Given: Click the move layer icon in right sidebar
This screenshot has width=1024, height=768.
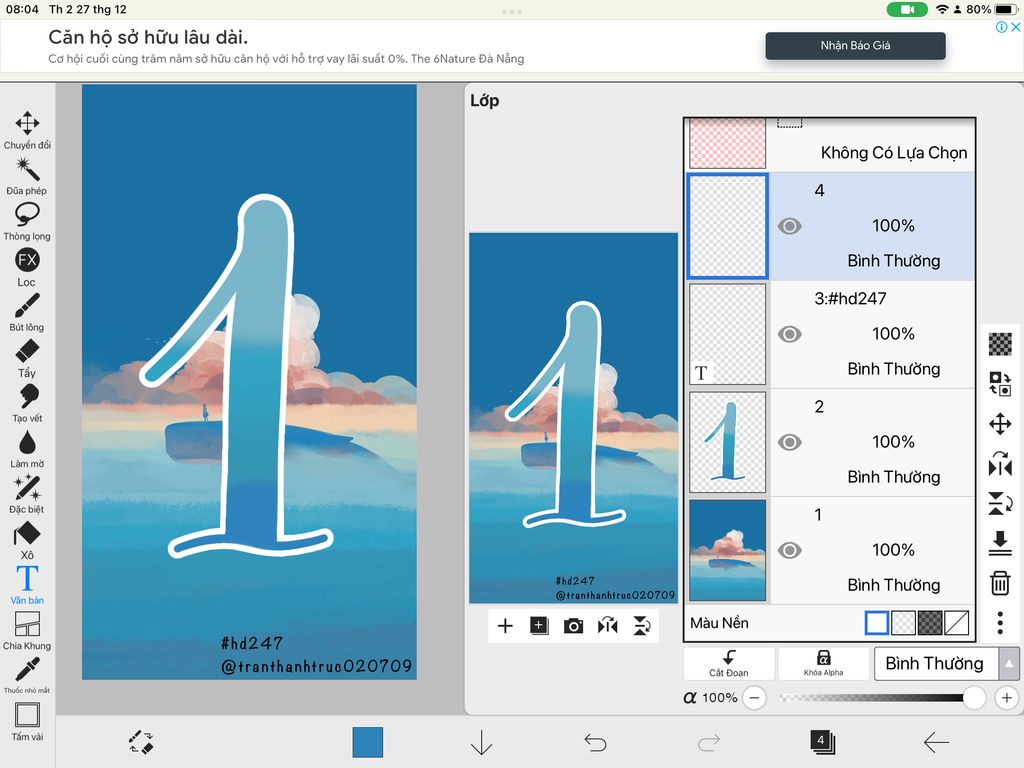Looking at the screenshot, I should pyautogui.click(x=1000, y=424).
